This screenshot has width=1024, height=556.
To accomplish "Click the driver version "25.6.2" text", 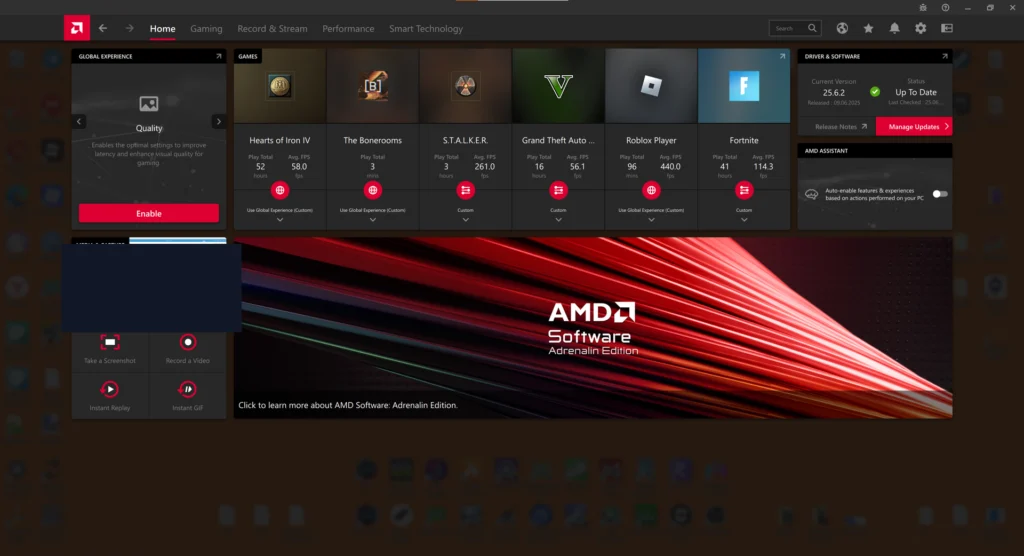I will (834, 93).
